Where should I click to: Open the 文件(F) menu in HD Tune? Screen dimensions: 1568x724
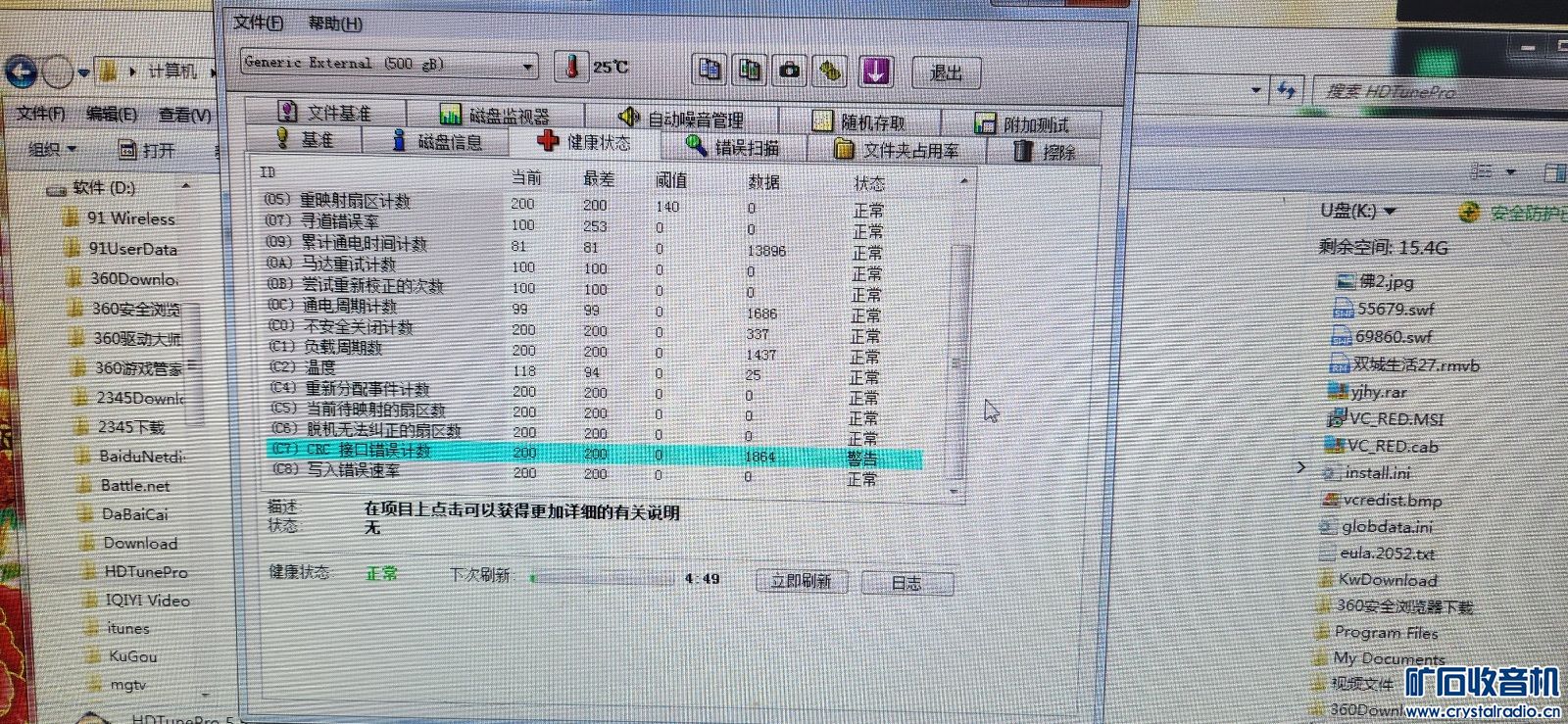click(258, 23)
